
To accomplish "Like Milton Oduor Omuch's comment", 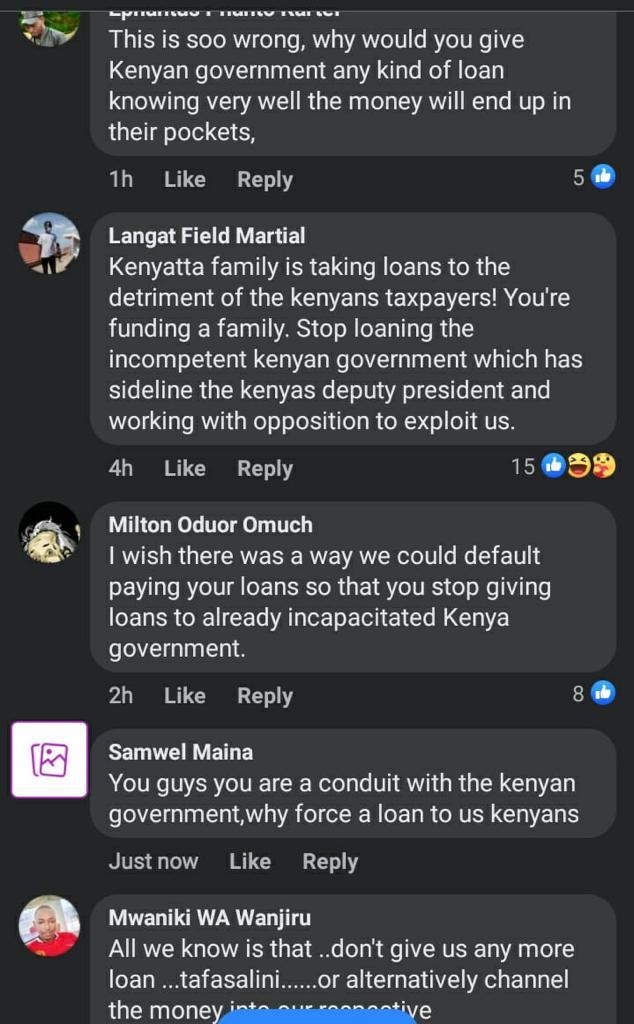I will pyautogui.click(x=184, y=695).
